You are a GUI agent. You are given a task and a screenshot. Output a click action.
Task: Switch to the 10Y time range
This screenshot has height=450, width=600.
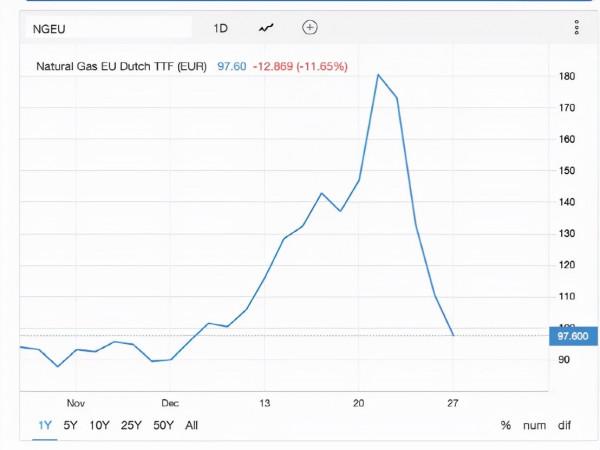tap(100, 425)
